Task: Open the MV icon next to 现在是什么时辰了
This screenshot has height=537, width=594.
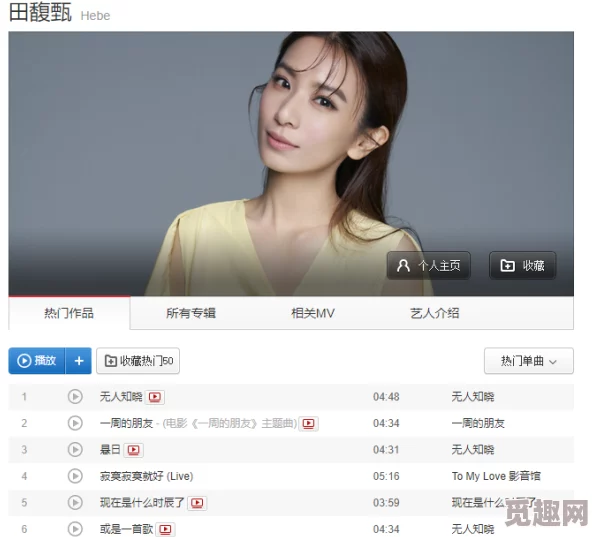Action: pyautogui.click(x=197, y=503)
